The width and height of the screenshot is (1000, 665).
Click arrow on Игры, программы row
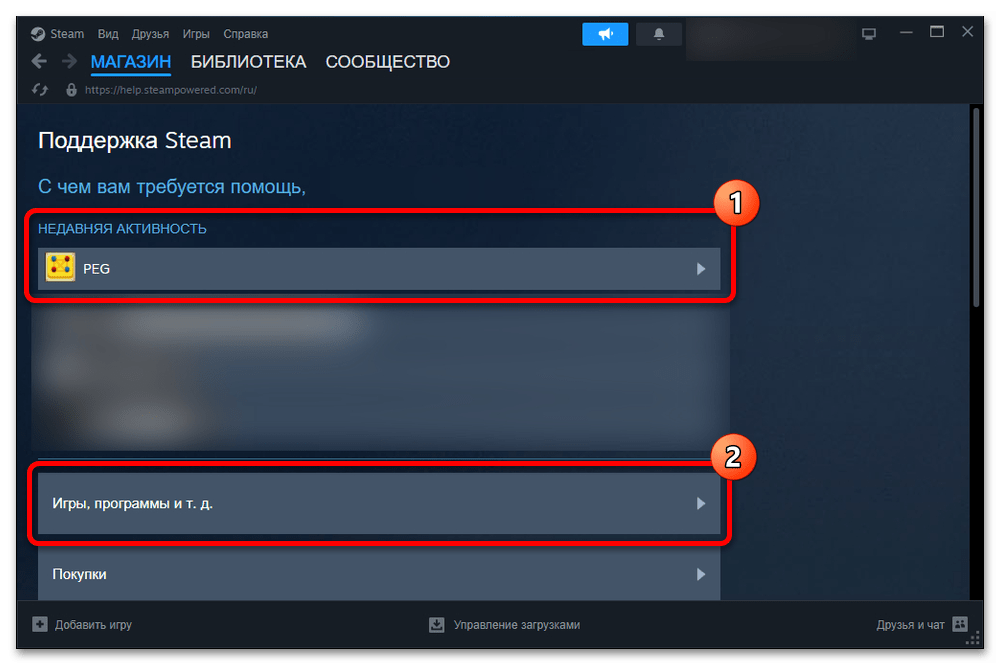701,503
